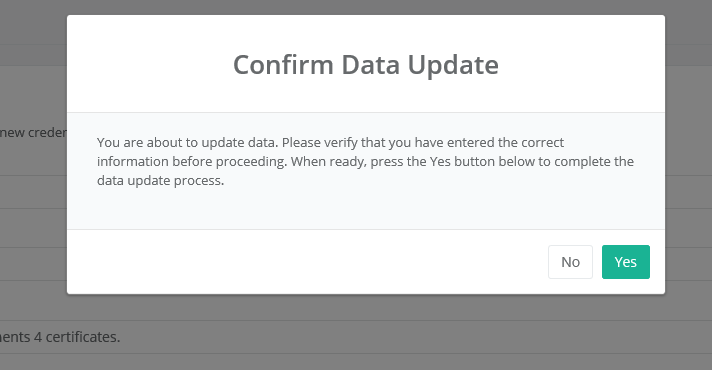The height and width of the screenshot is (370, 712).
Task: Click the empty footer area left of No
Action: point(307,262)
